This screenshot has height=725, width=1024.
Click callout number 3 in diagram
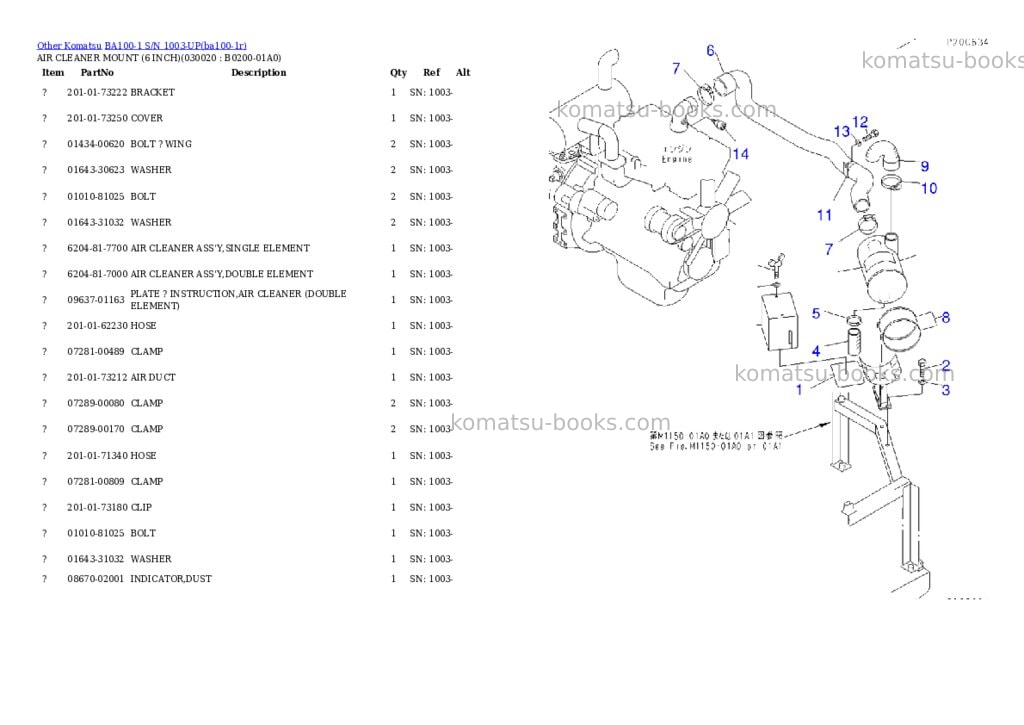coord(946,391)
